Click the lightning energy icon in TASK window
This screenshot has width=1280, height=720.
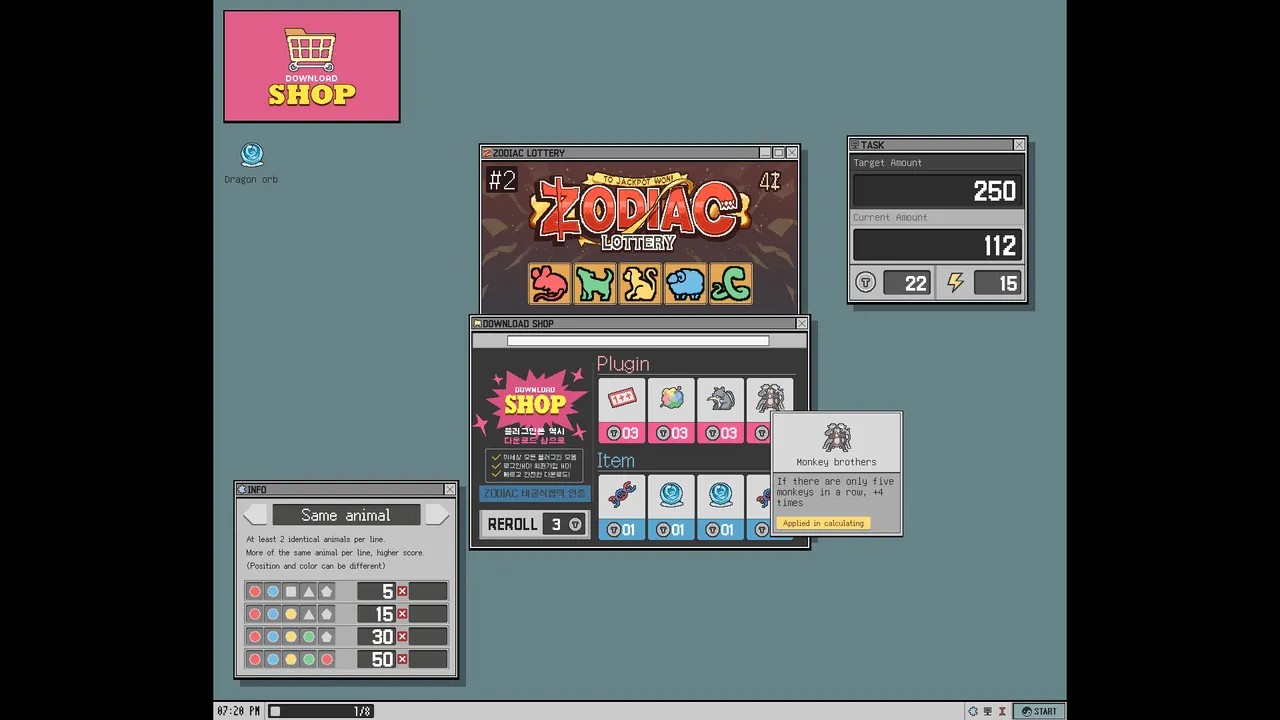[x=955, y=283]
